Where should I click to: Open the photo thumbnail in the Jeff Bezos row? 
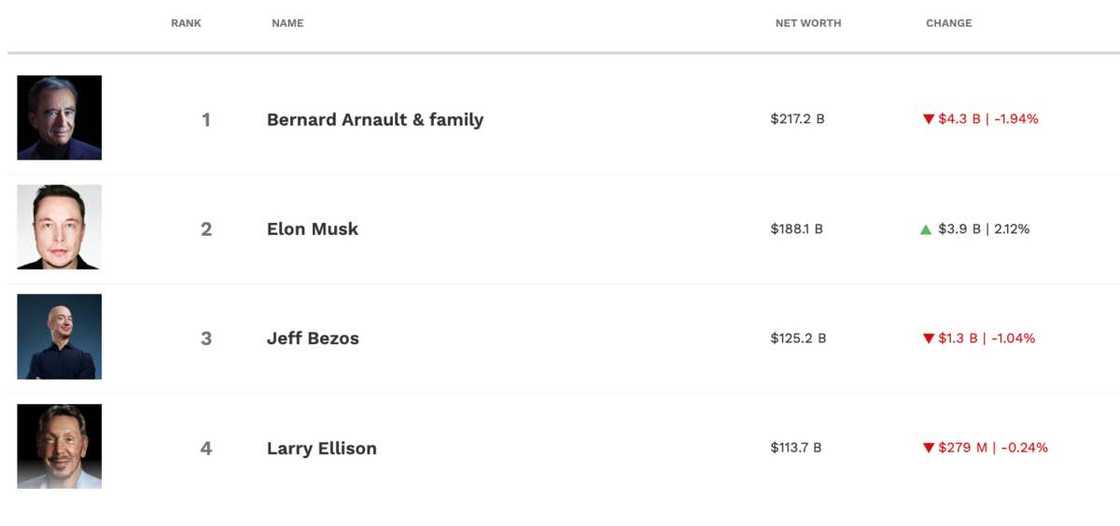[59, 337]
